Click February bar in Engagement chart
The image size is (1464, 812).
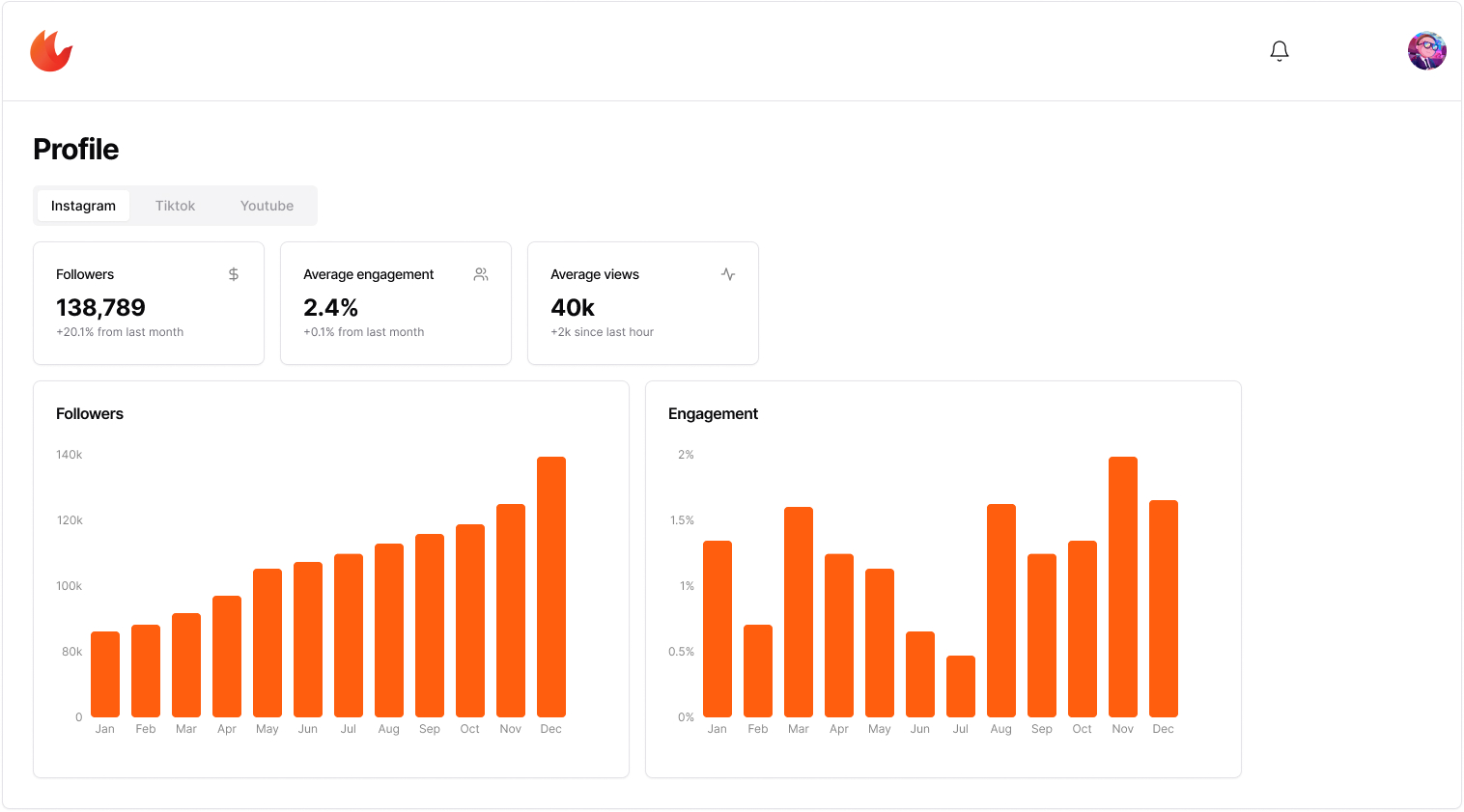tap(758, 671)
